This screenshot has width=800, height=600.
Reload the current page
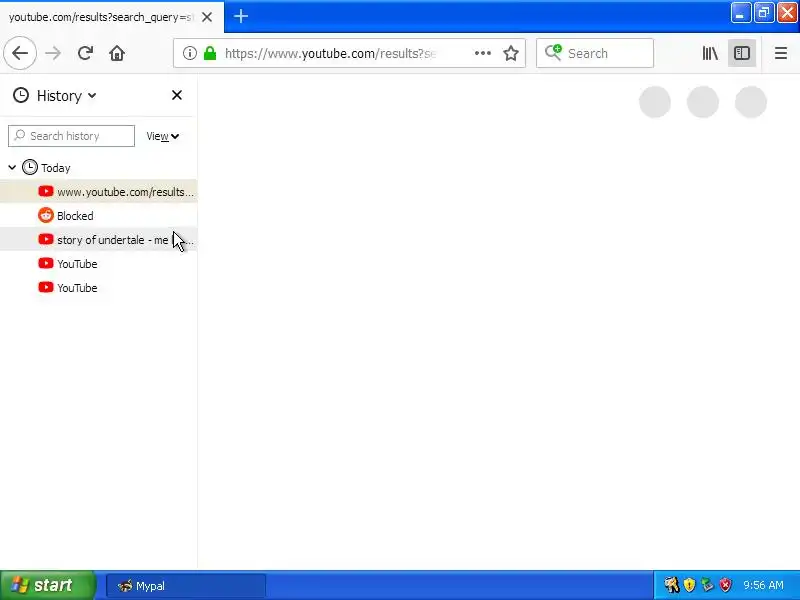(85, 53)
